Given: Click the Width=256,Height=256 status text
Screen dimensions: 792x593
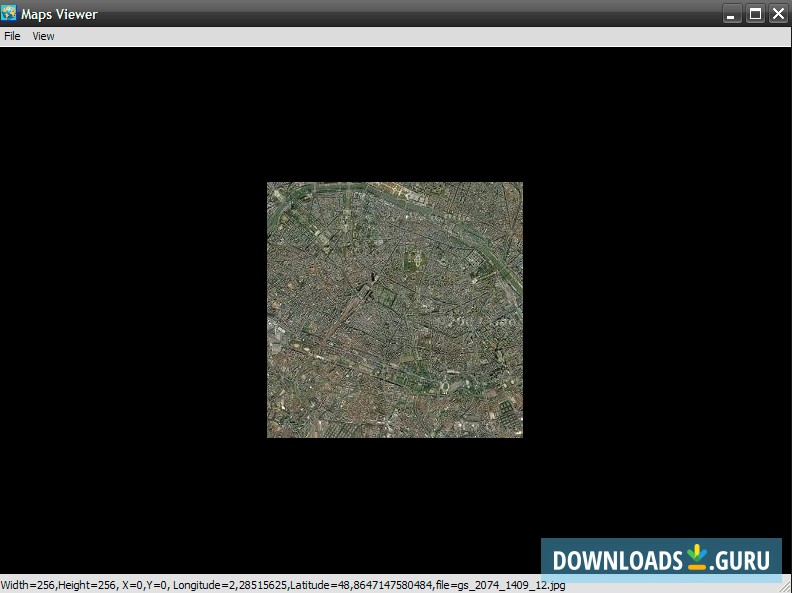Looking at the screenshot, I should point(58,585).
